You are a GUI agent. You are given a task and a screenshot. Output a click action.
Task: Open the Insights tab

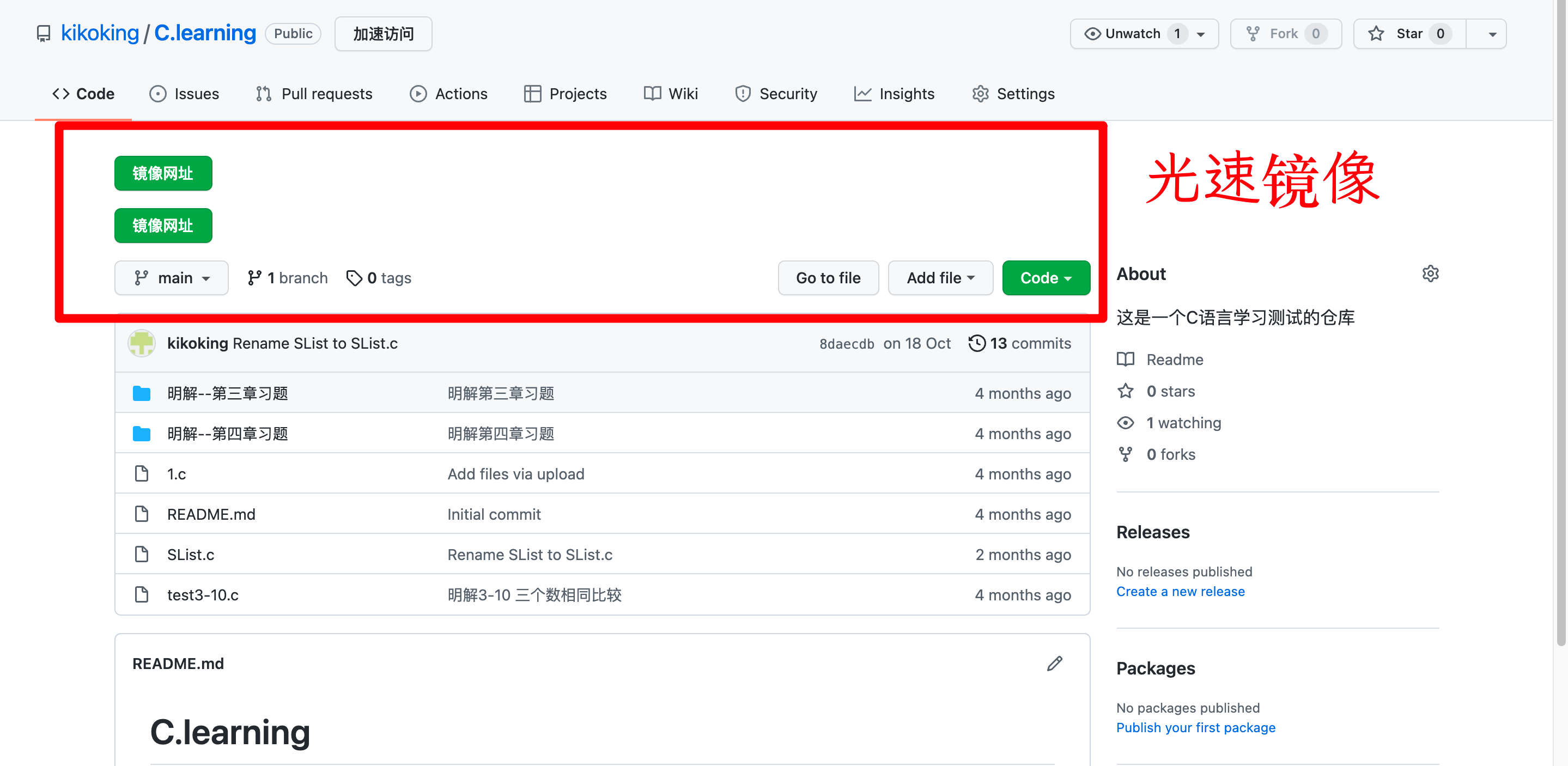(x=894, y=94)
